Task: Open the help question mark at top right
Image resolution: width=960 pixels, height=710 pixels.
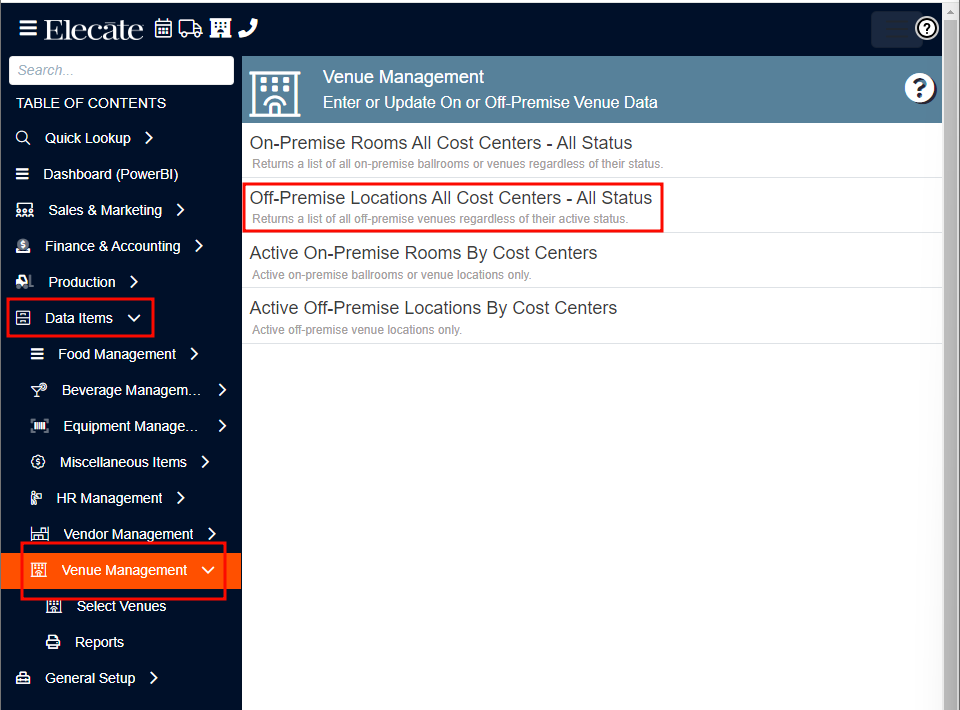Action: coord(926,28)
